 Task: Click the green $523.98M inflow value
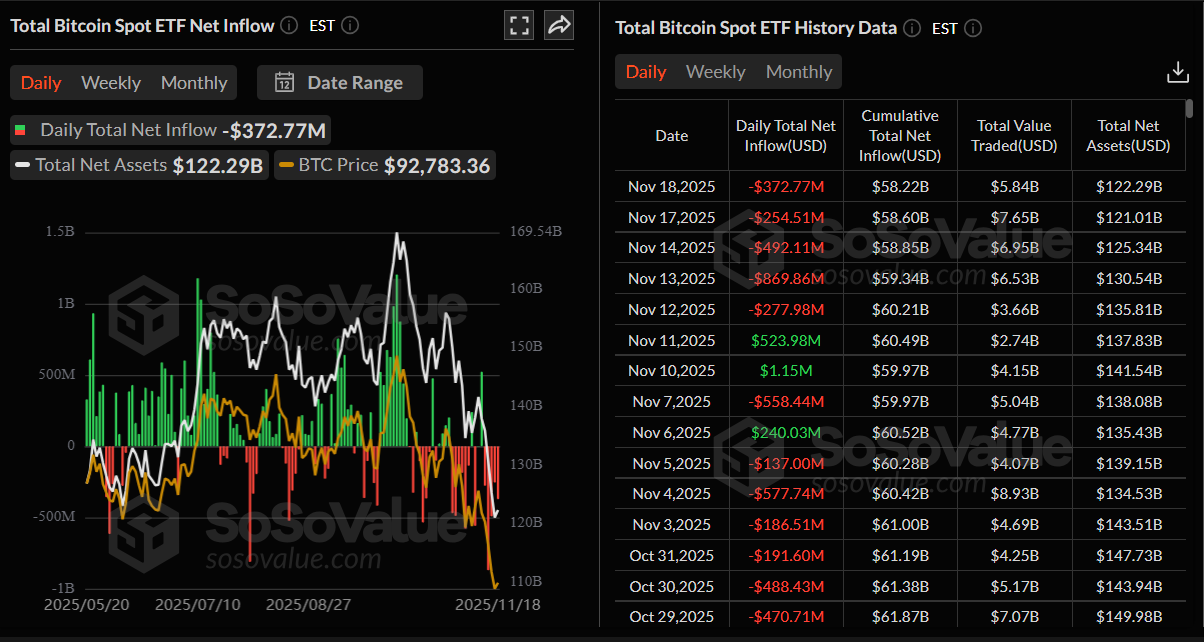786,340
